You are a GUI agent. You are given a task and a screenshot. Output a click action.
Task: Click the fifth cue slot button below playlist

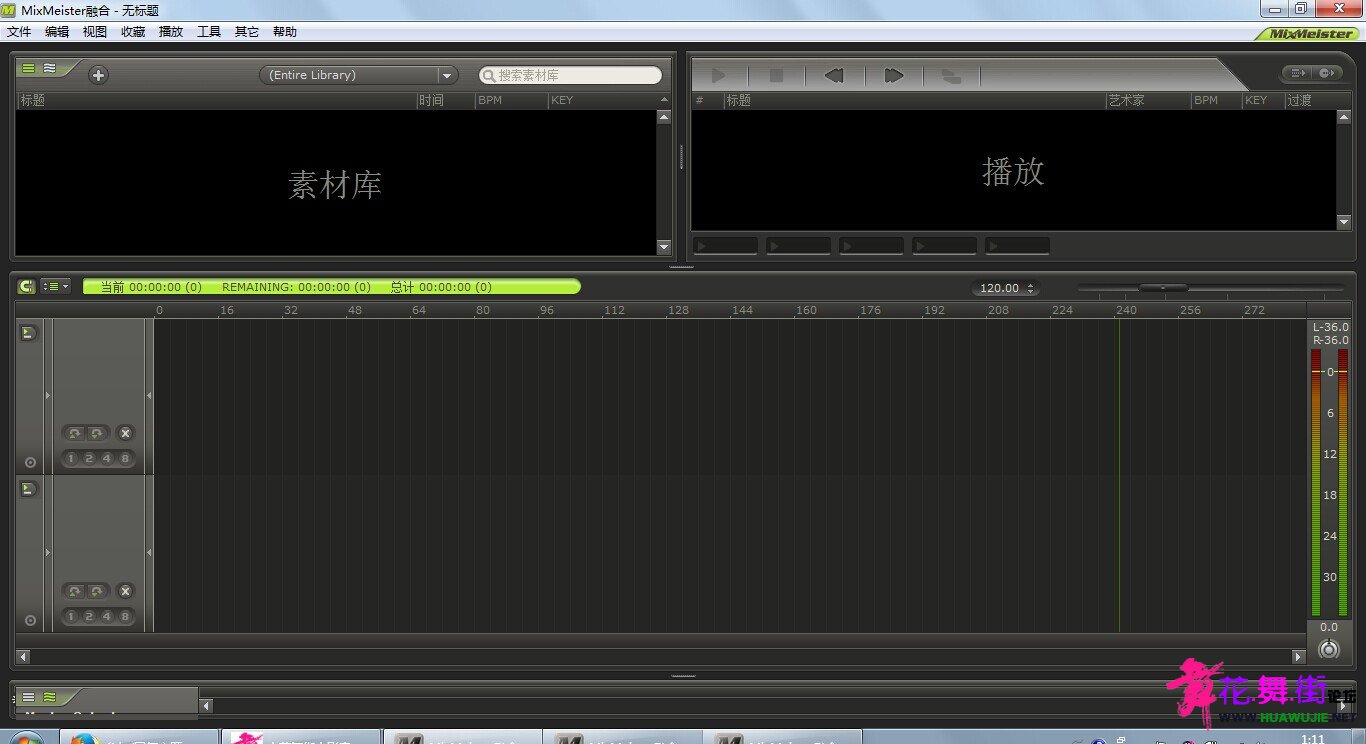click(x=1017, y=245)
